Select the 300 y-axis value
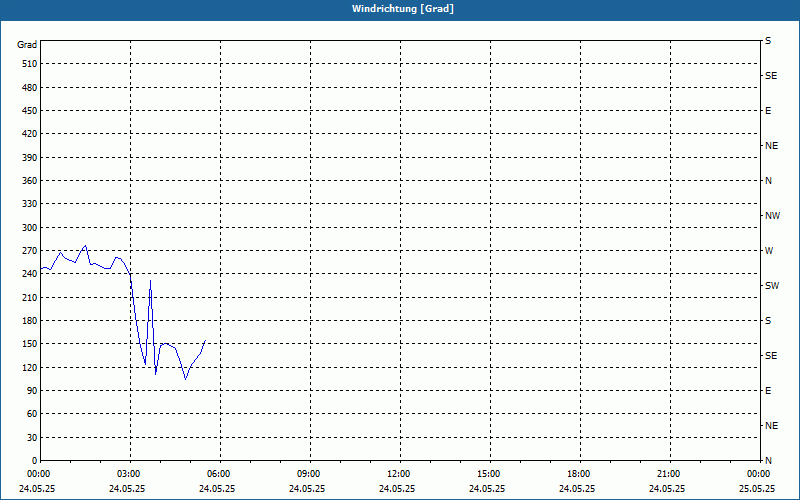The image size is (800, 500). coord(30,228)
